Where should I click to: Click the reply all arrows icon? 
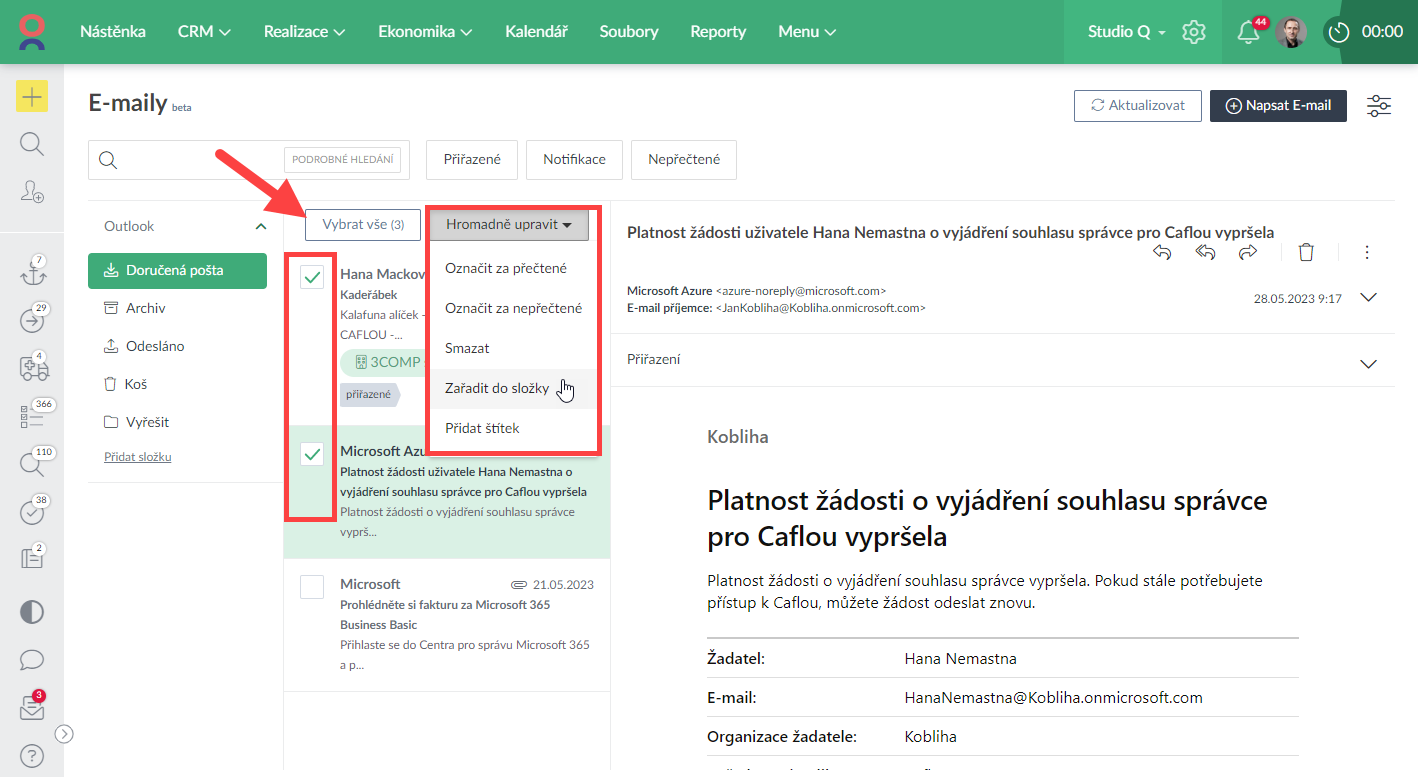pyautogui.click(x=1205, y=252)
